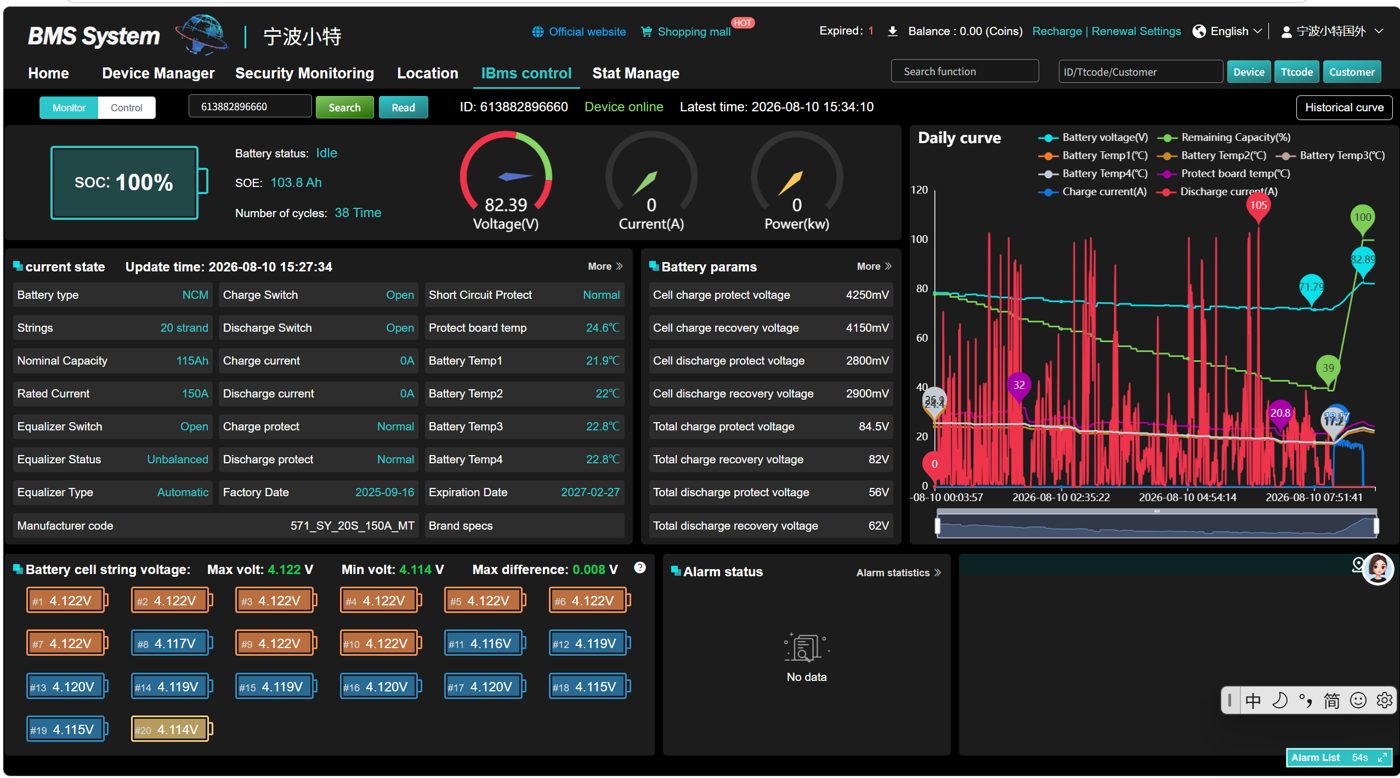The width and height of the screenshot is (1400, 778).
Task: Expand the Alarm List panel
Action: 1340,758
